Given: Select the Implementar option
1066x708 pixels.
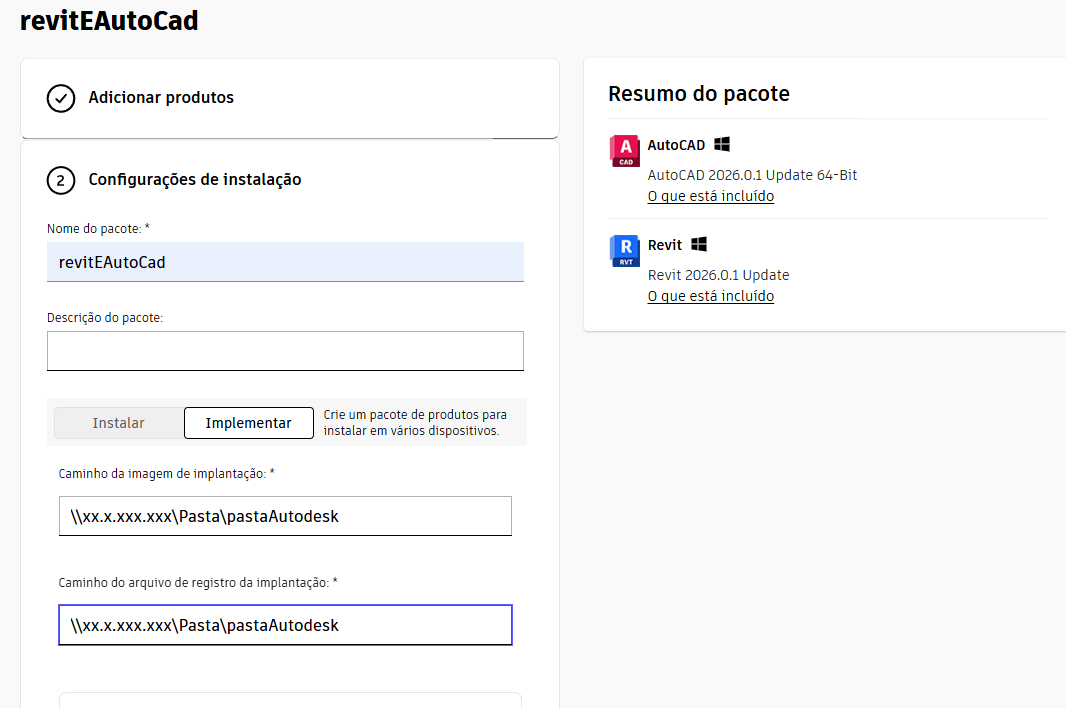Looking at the screenshot, I should click(x=249, y=423).
